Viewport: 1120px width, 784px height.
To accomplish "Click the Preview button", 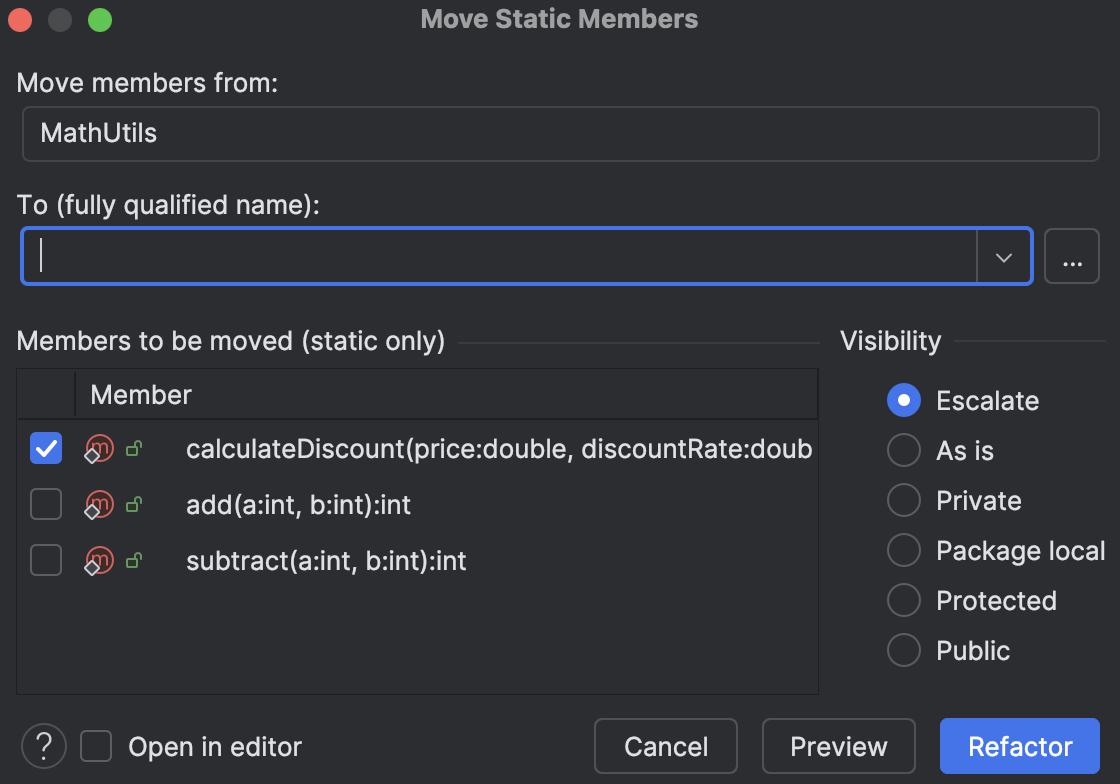I will [839, 746].
